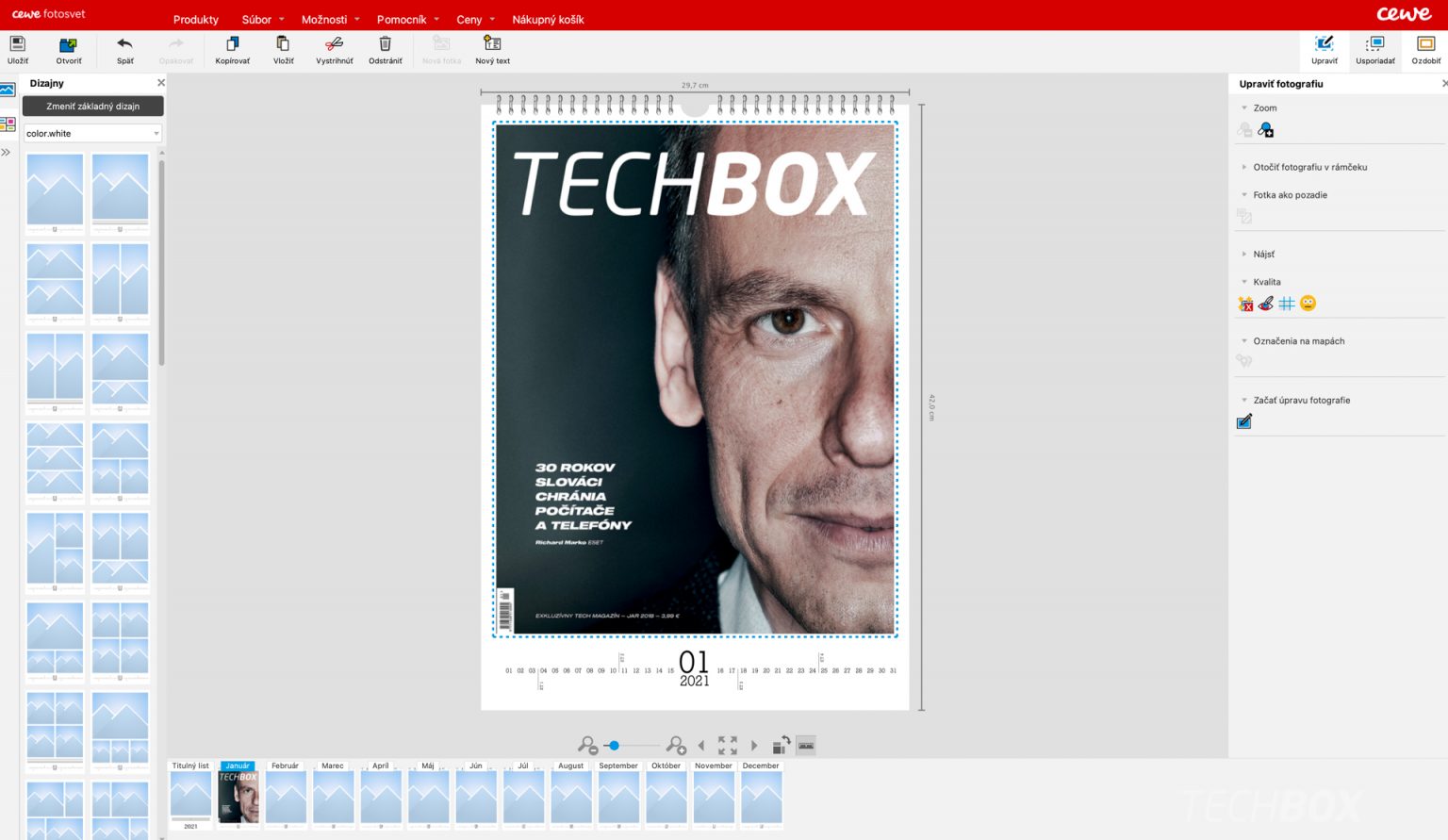Click the yellow smiley face icon
This screenshot has width=1448, height=840.
point(1308,304)
